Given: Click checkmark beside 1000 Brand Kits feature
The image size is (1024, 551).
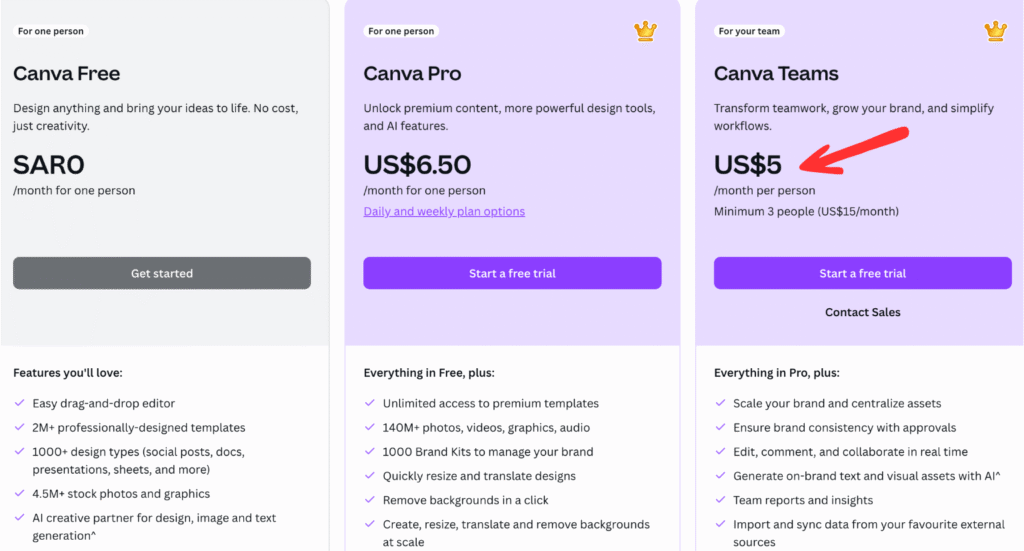Looking at the screenshot, I should pyautogui.click(x=370, y=452).
